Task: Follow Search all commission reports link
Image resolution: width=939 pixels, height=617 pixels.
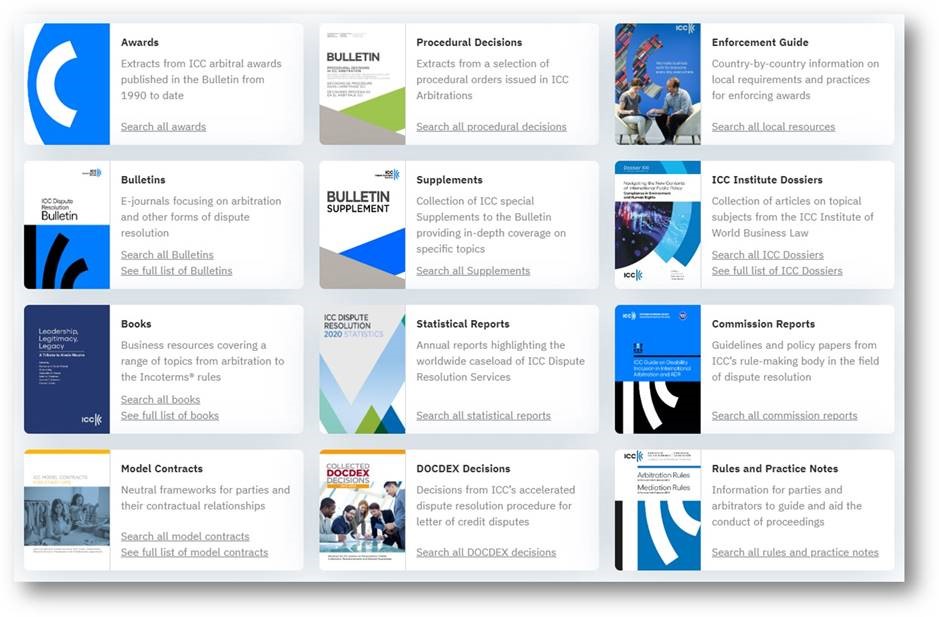Action: pyautogui.click(x=784, y=415)
